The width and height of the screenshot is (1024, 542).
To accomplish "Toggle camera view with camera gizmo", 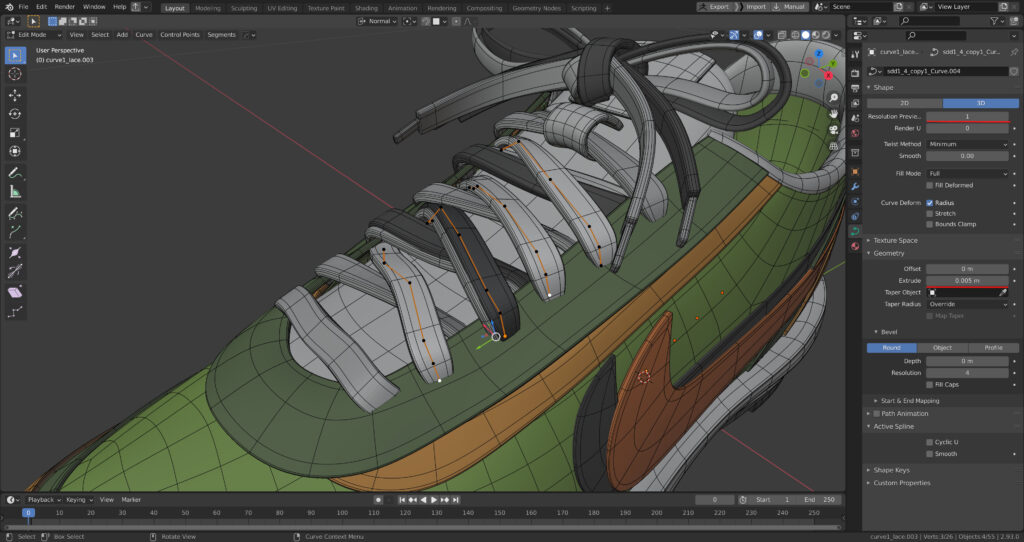I will tap(834, 130).
